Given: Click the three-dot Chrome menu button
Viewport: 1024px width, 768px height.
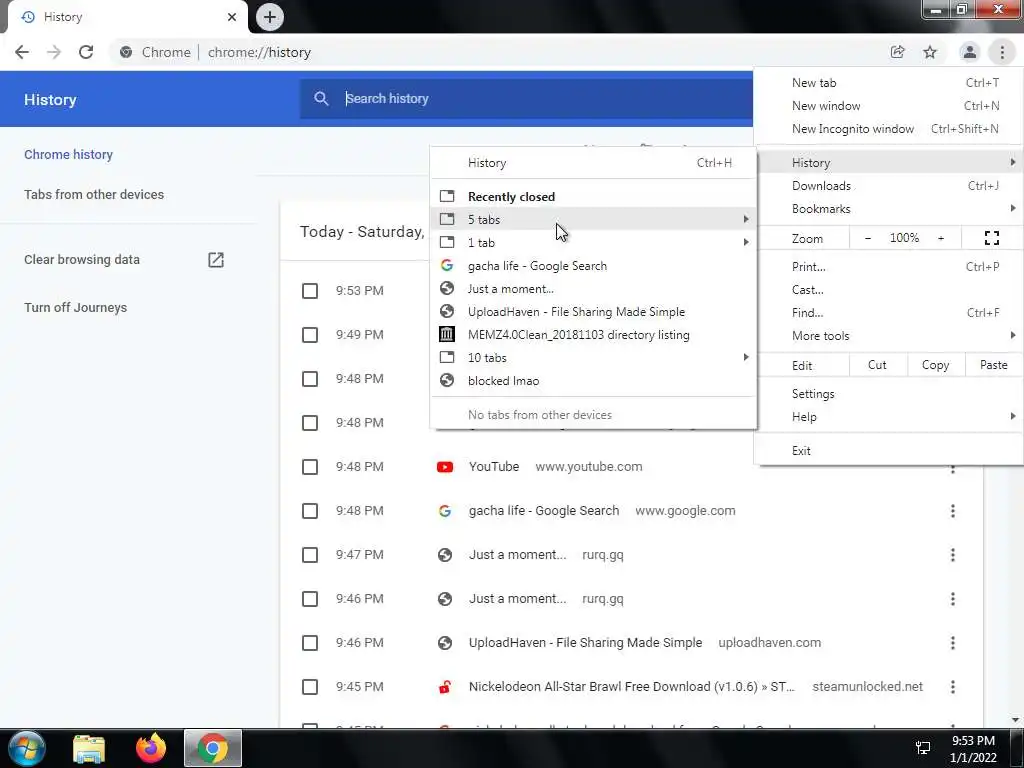Looking at the screenshot, I should pyautogui.click(x=1002, y=52).
